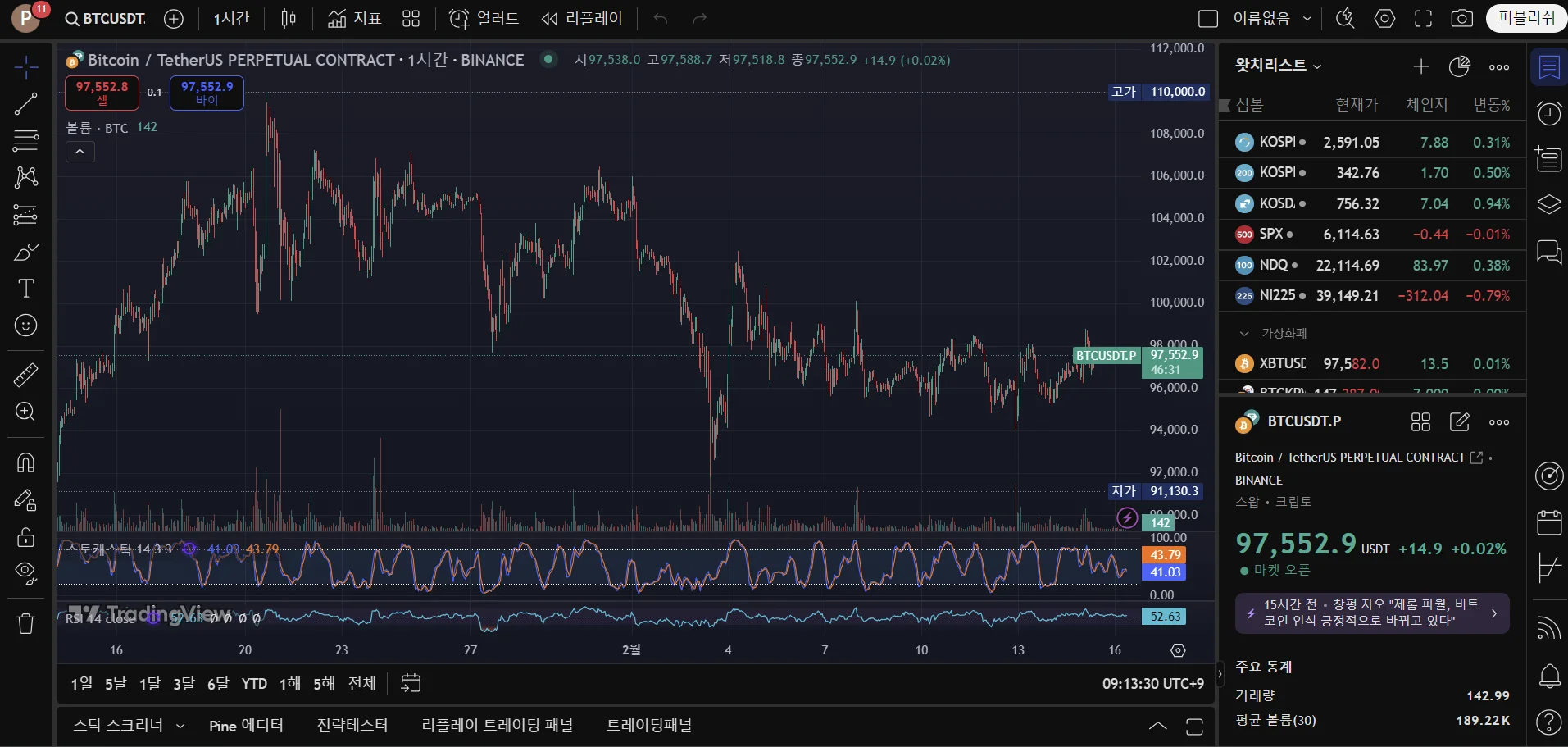Open the emoji icons tool
The height and width of the screenshot is (747, 1568).
pyautogui.click(x=26, y=326)
